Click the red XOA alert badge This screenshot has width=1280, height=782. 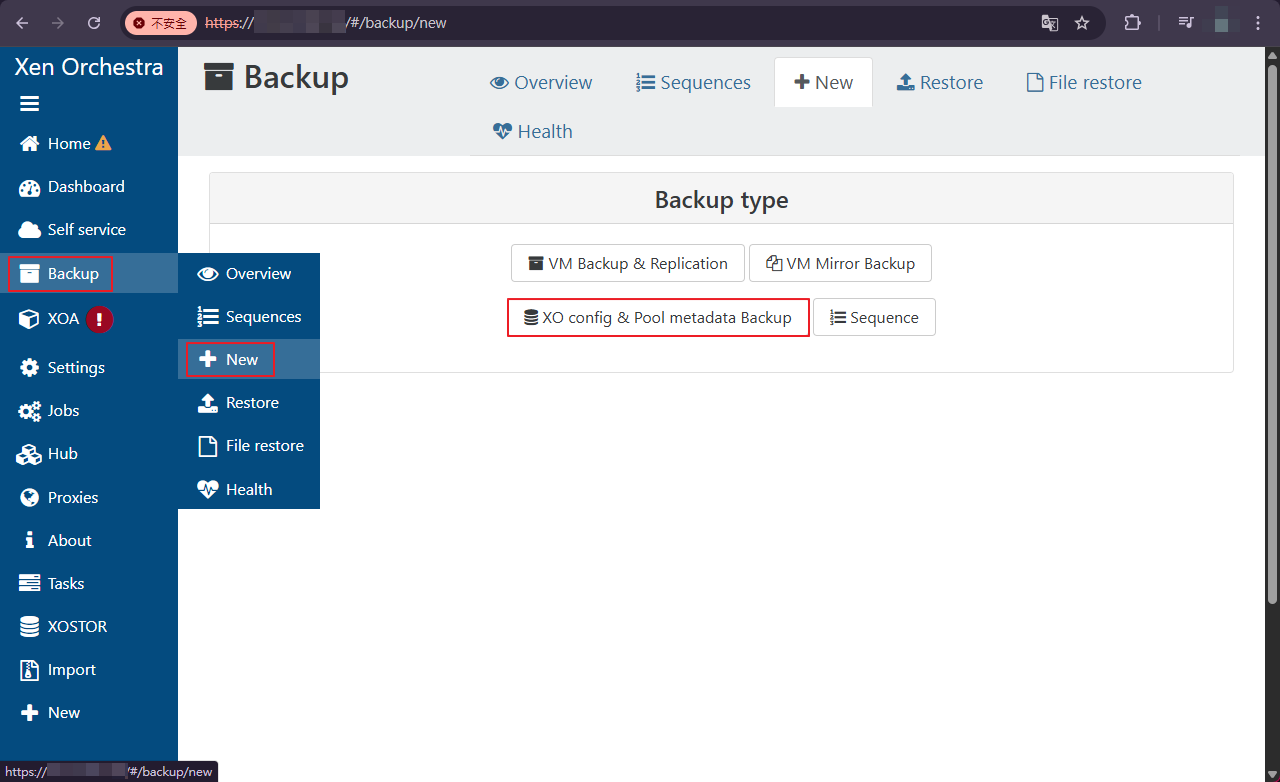point(99,319)
